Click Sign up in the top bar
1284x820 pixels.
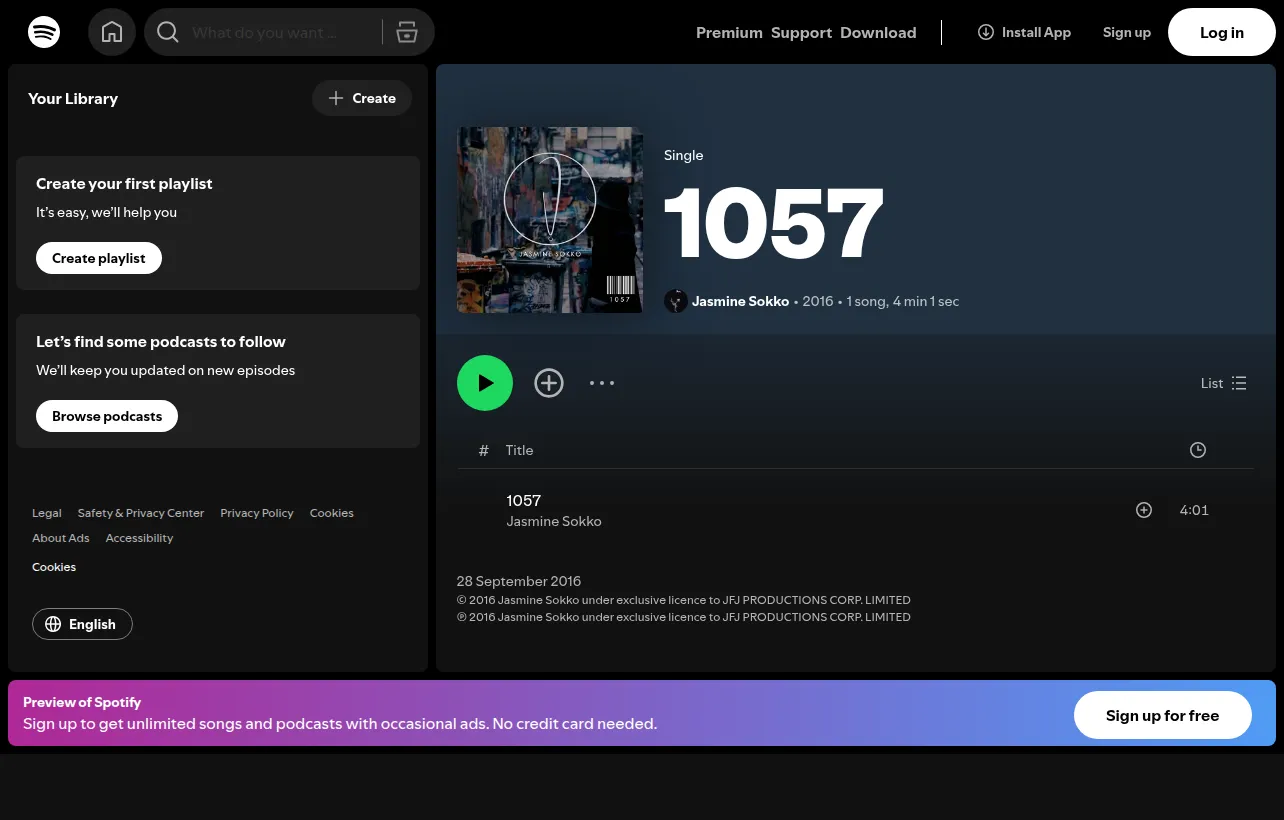1127,32
